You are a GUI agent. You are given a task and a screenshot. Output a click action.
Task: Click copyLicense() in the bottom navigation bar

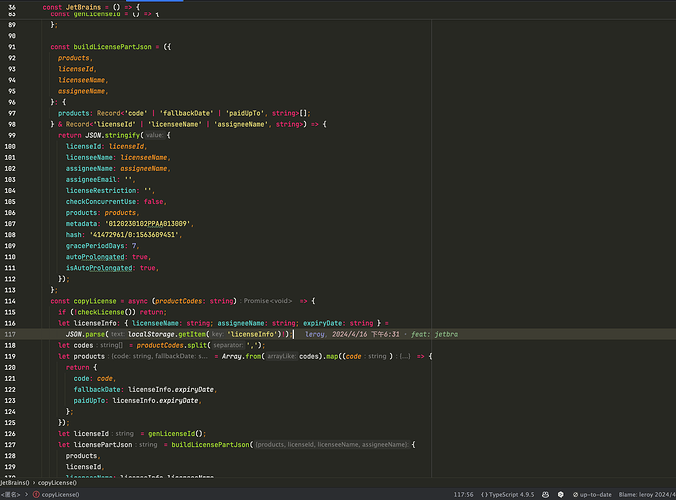(x=60, y=494)
